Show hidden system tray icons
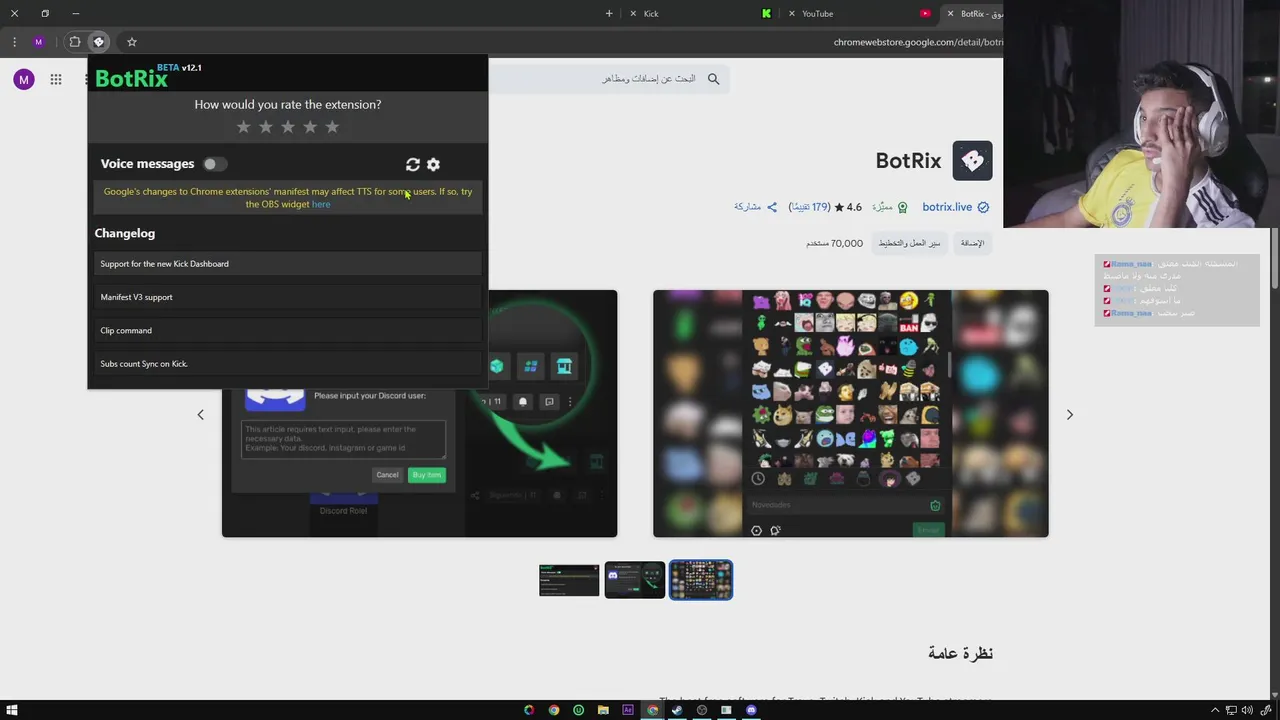The image size is (1280, 720). (x=1215, y=710)
